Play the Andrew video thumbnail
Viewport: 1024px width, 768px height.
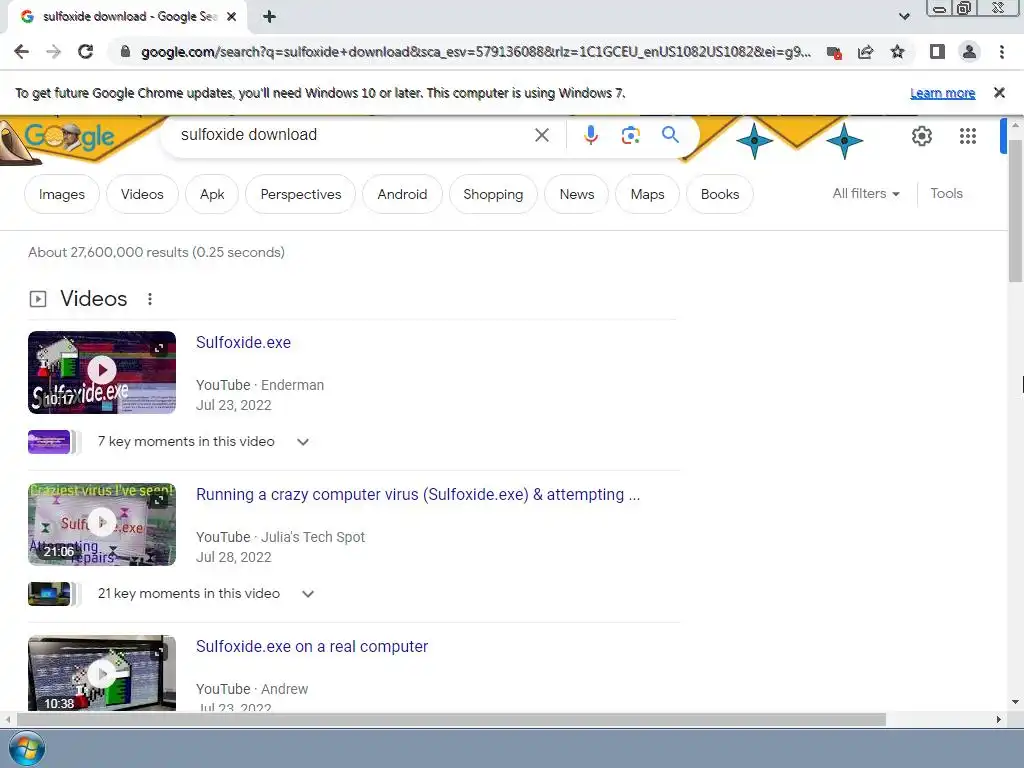pyautogui.click(x=102, y=673)
